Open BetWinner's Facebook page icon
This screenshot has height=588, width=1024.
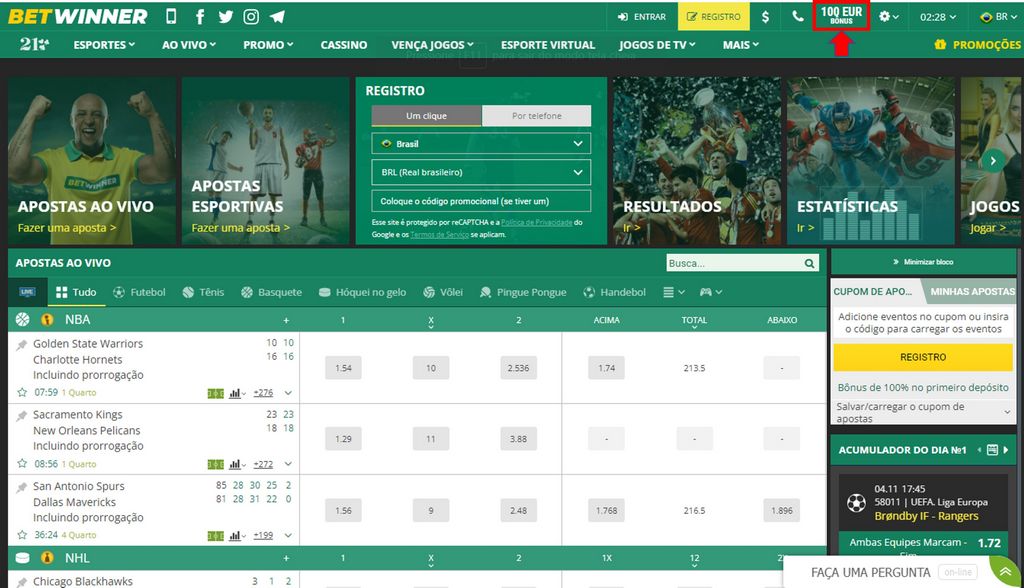(x=200, y=17)
